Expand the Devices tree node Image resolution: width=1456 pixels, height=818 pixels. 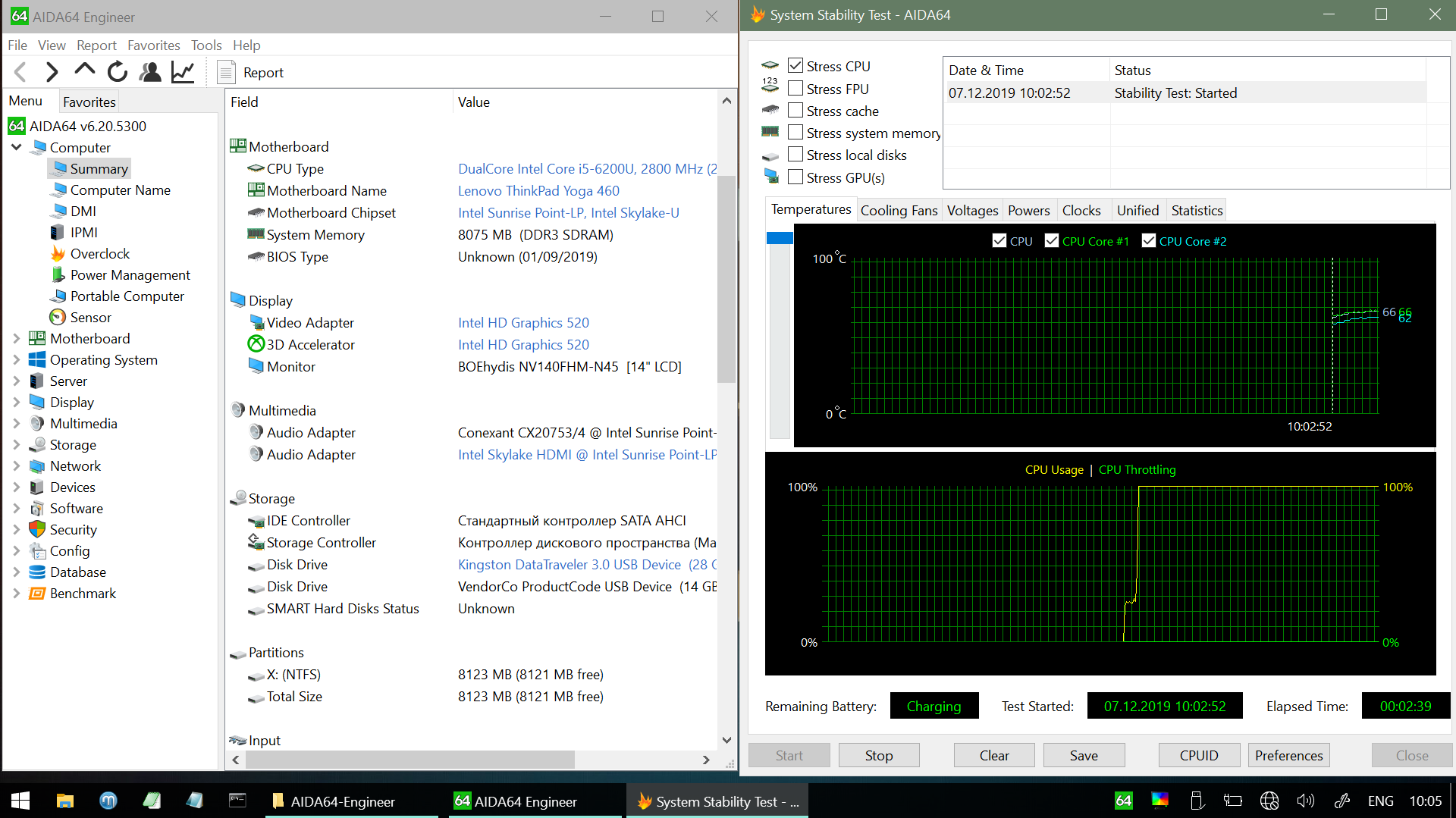16,487
